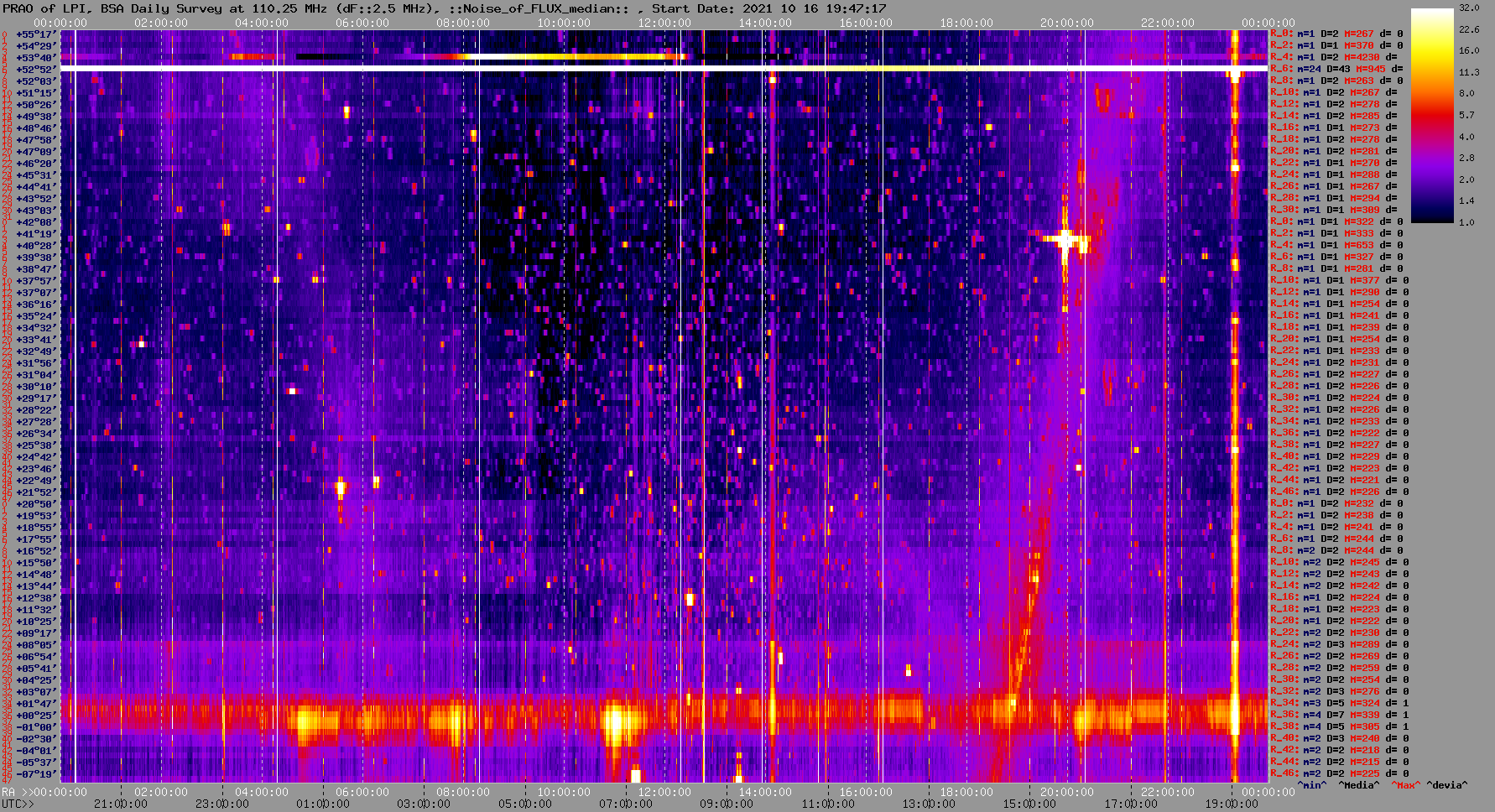Click declination label +30°10'
The height and width of the screenshot is (812, 1495).
click(36, 387)
